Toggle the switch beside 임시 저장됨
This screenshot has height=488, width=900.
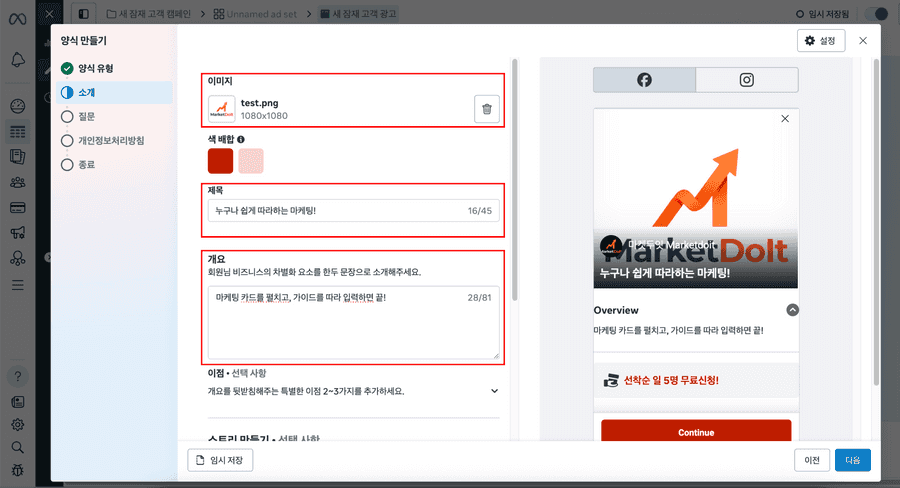[x=875, y=14]
